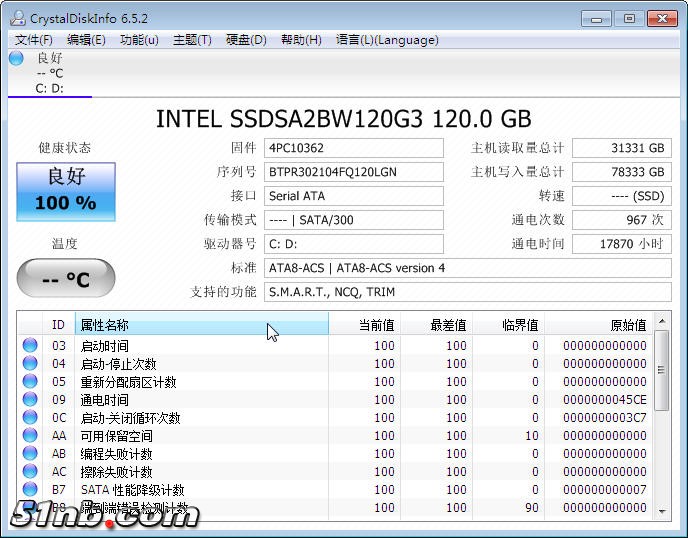Click the rotation rate field ---- (SSD)
This screenshot has width=688, height=538.
pyautogui.click(x=622, y=196)
